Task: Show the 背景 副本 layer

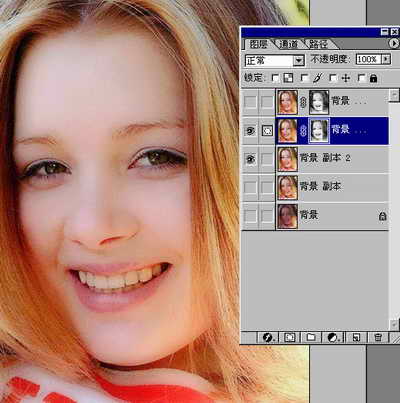Action: 250,187
